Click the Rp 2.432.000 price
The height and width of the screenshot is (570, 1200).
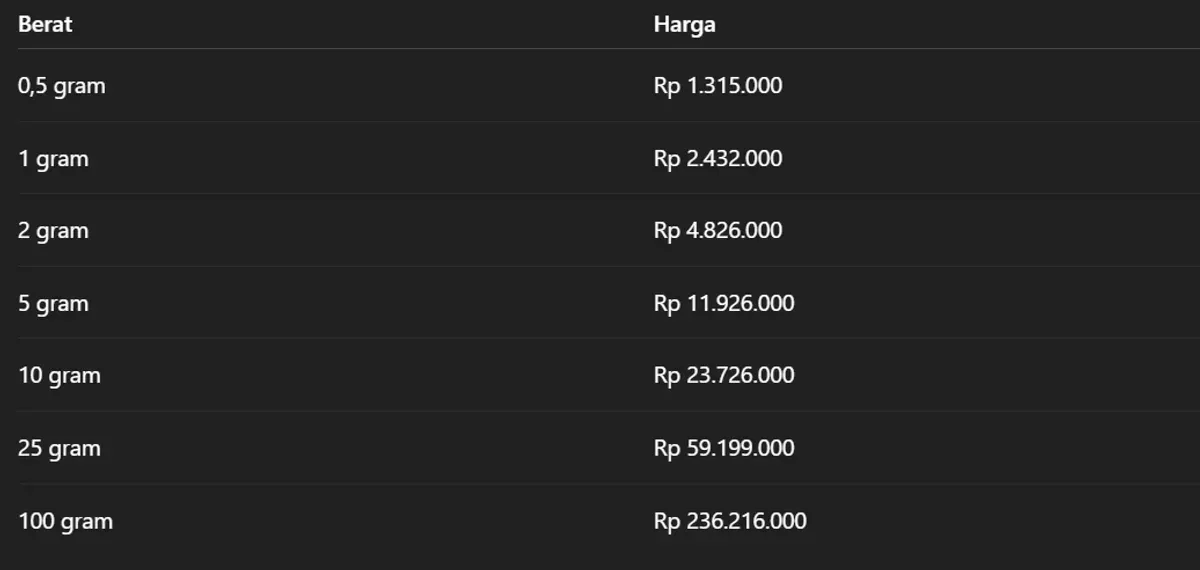point(718,159)
